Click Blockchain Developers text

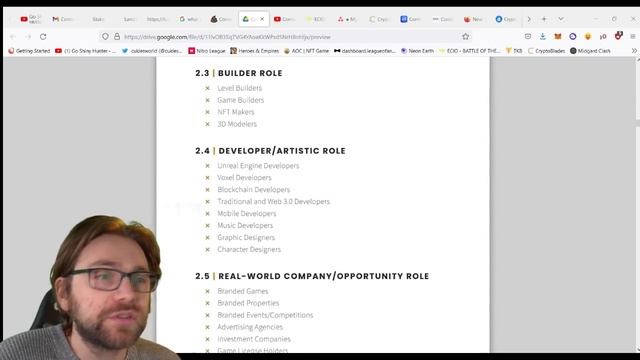pos(253,189)
